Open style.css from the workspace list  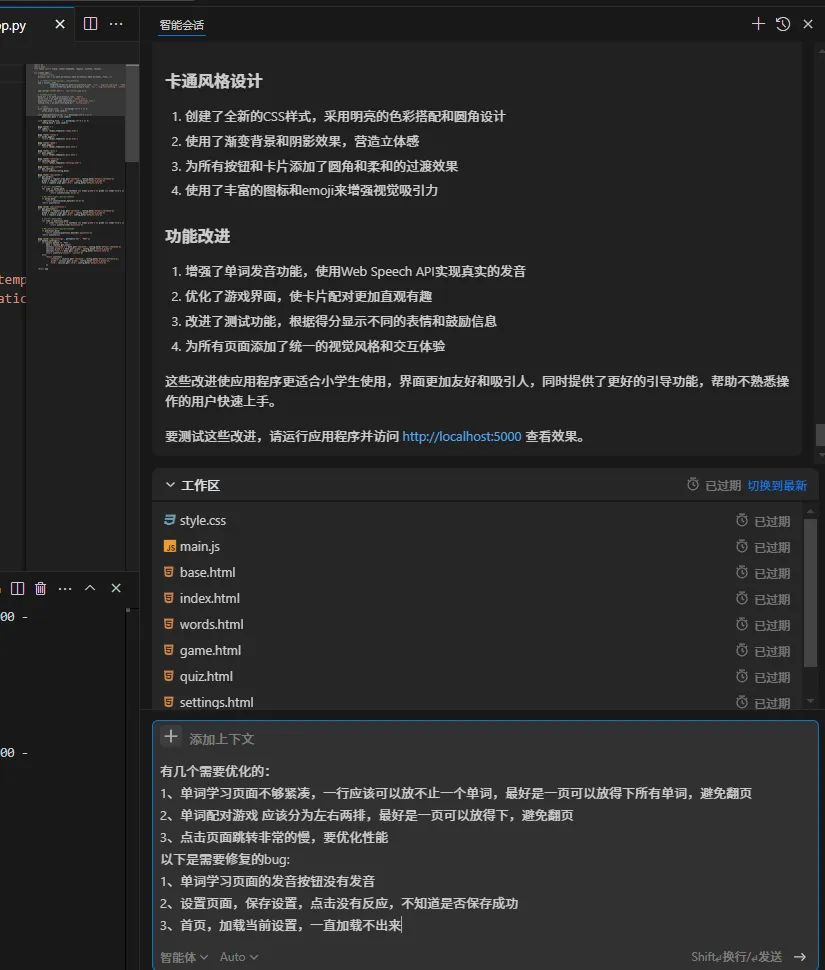202,520
